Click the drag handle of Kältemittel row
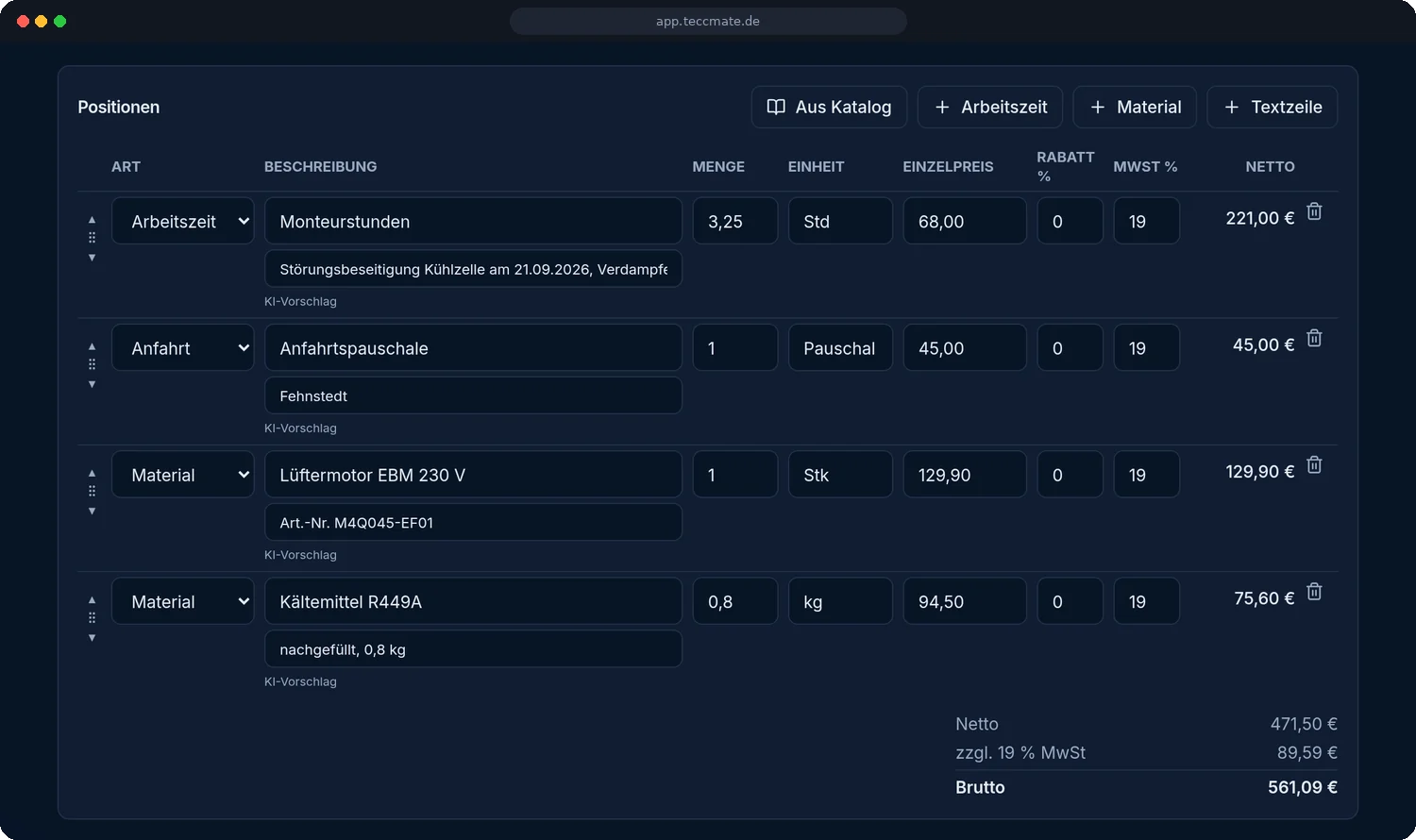The height and width of the screenshot is (840, 1416). pos(92,618)
